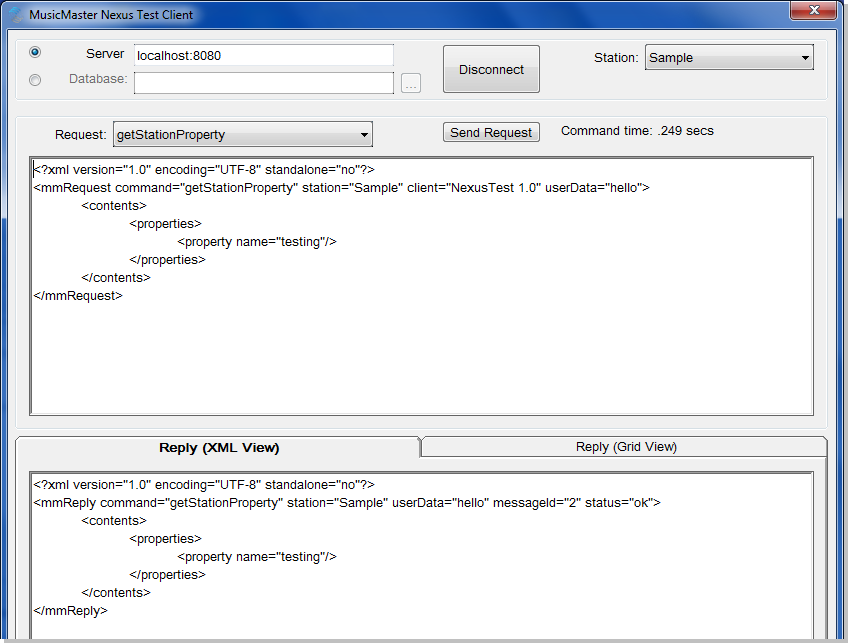This screenshot has height=643, width=848.
Task: Click the Disconnect button
Action: pos(491,69)
